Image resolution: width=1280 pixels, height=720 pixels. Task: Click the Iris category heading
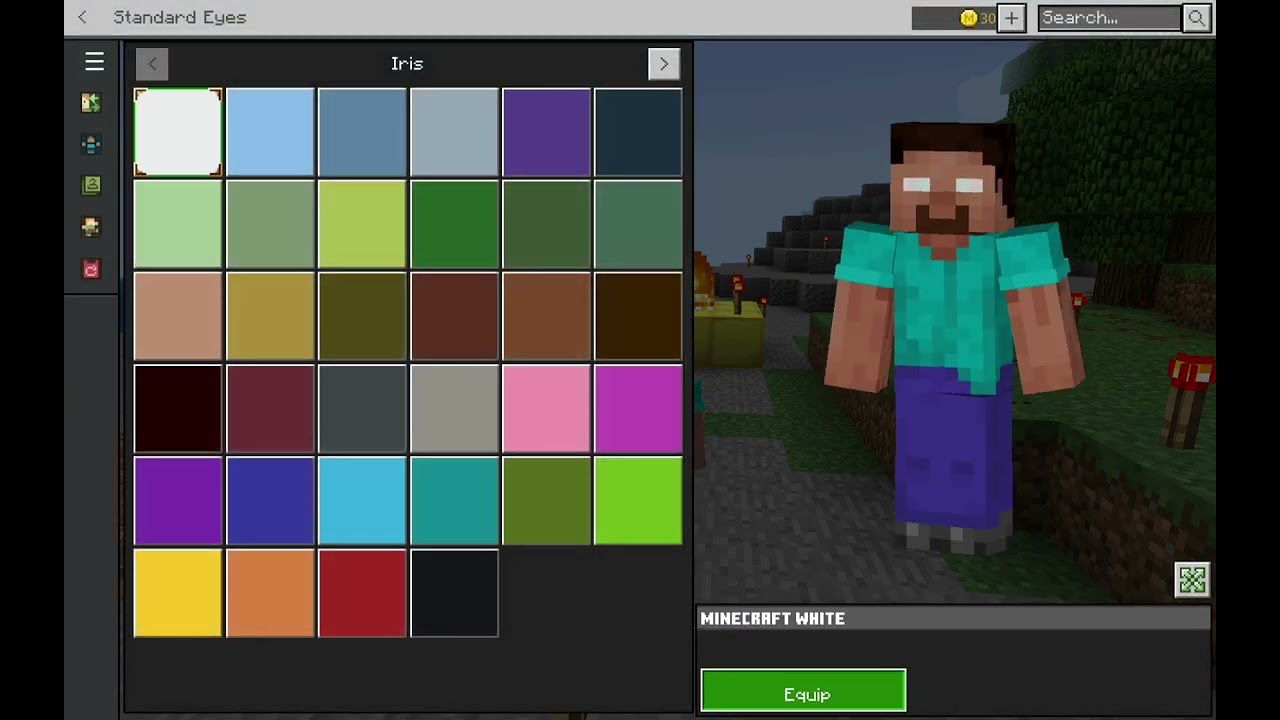click(407, 64)
